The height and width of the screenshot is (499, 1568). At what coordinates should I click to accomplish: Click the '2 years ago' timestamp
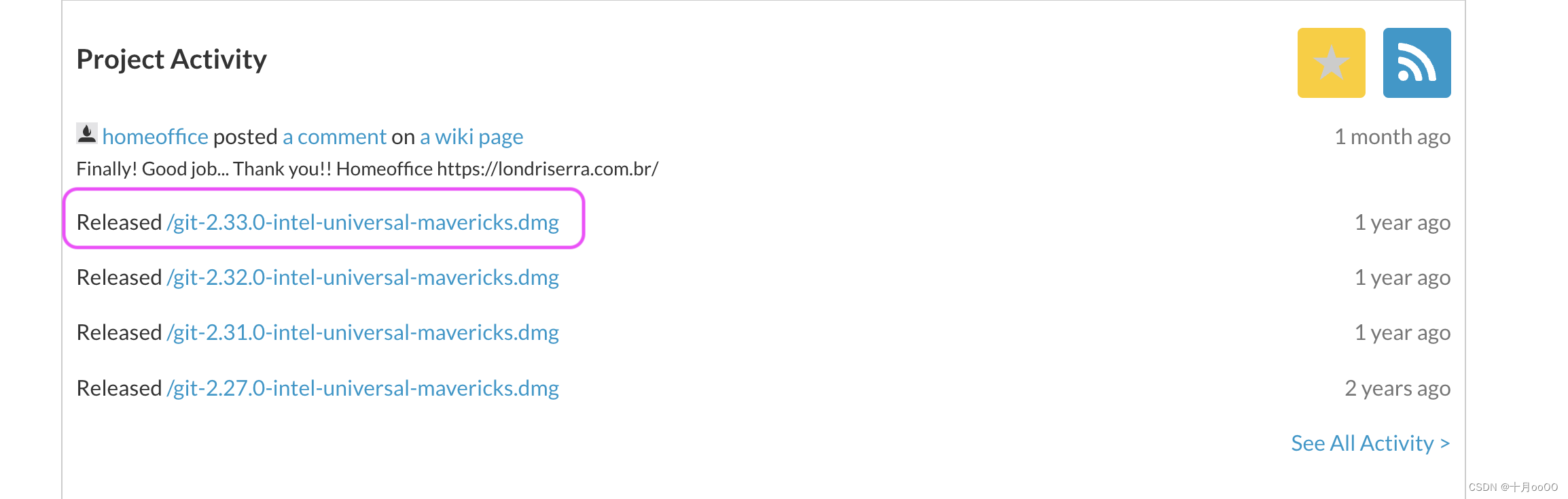click(1397, 389)
